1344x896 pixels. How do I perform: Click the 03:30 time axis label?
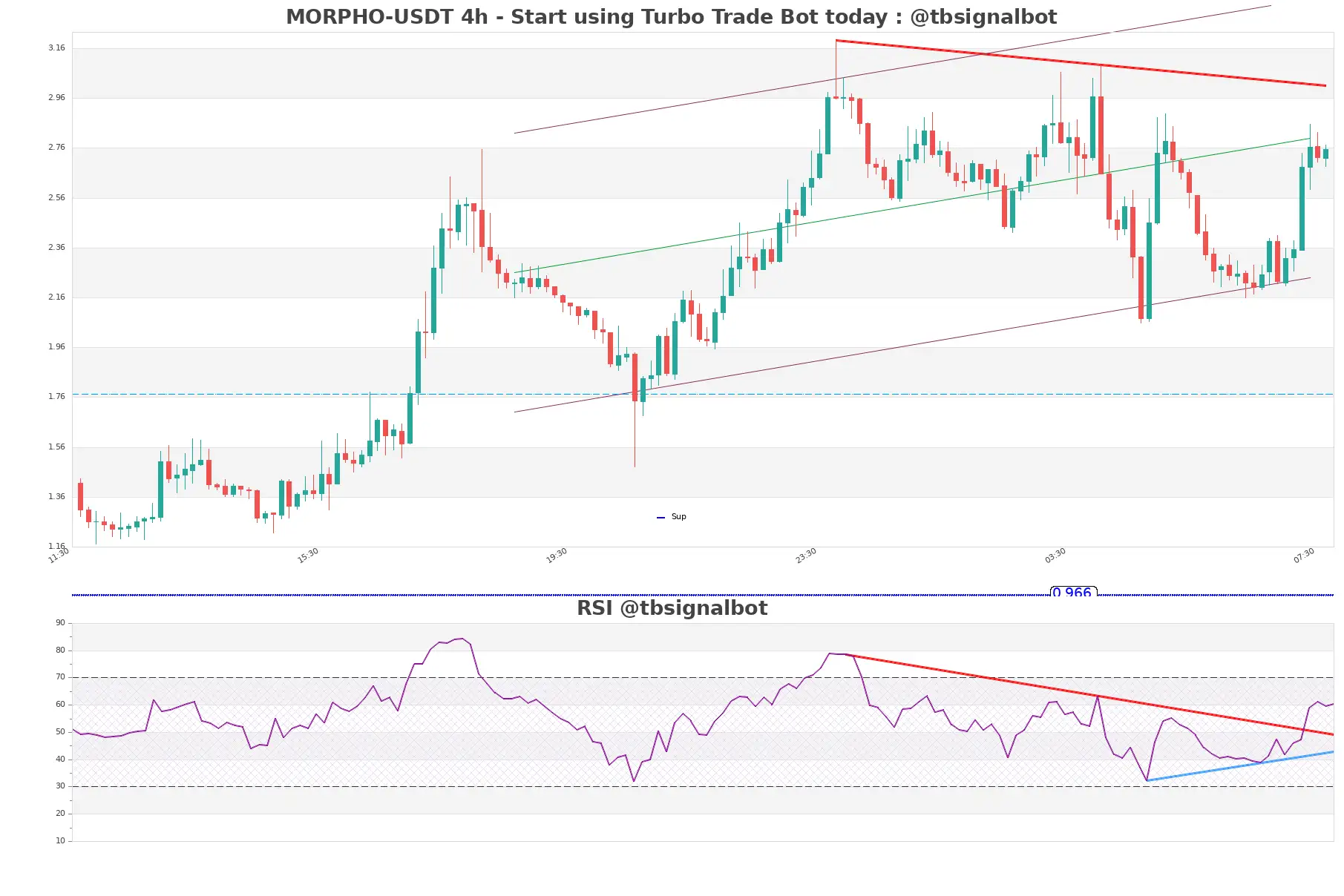click(1055, 556)
